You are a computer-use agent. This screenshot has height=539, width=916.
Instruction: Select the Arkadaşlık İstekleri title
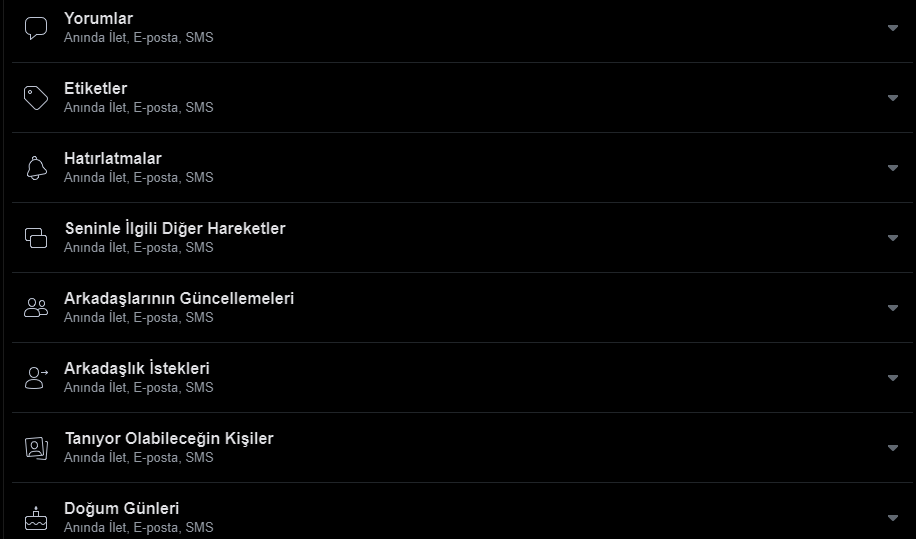pyautogui.click(x=136, y=369)
